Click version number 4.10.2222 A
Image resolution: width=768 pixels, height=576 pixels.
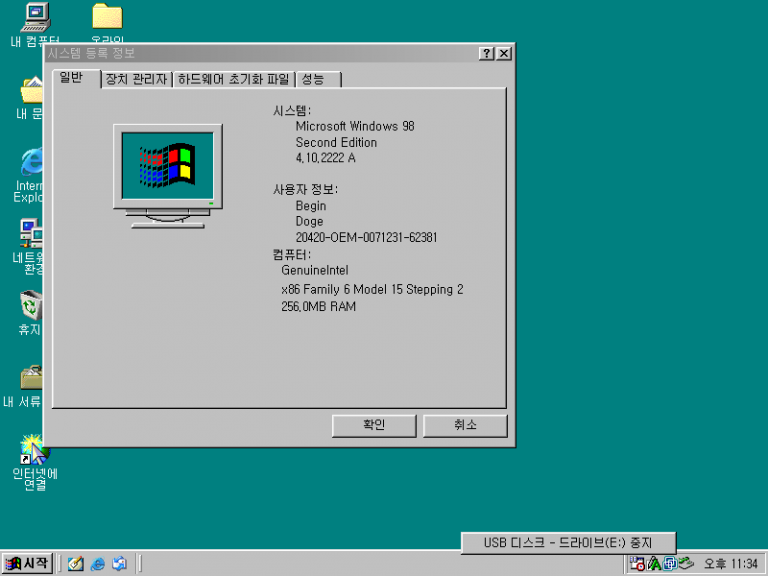tap(326, 158)
